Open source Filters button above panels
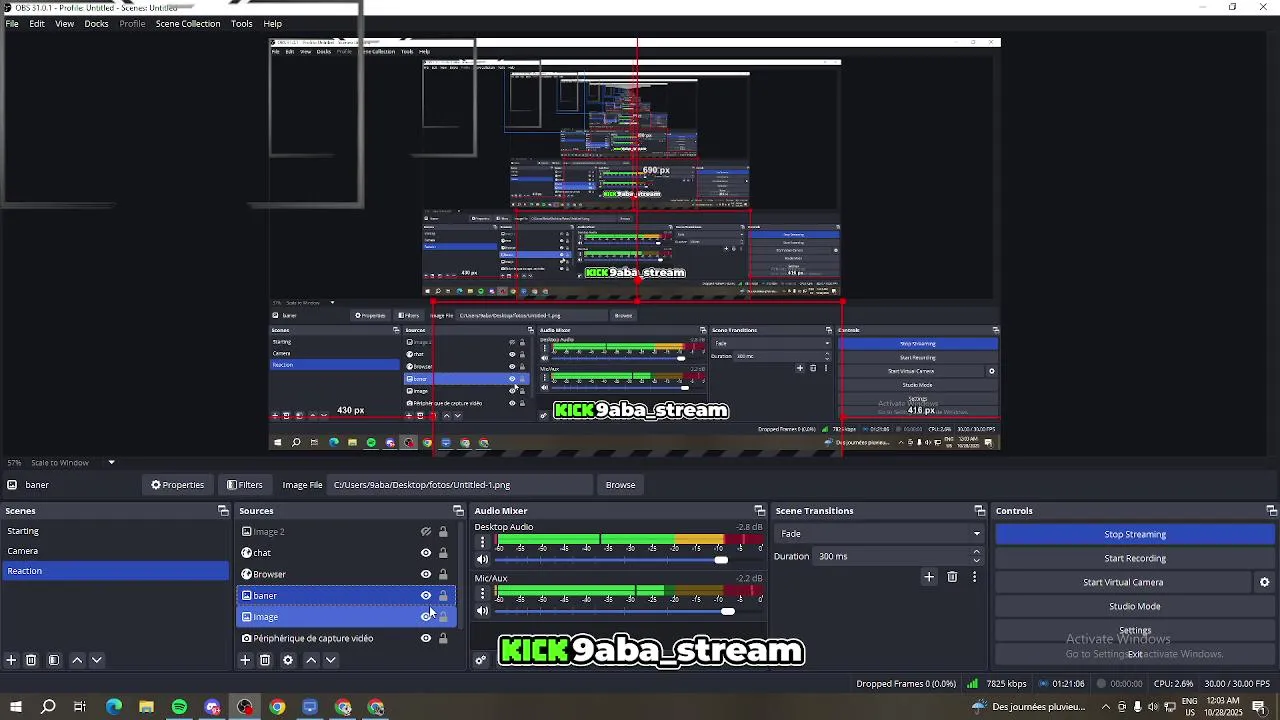This screenshot has width=1280, height=720. pyautogui.click(x=244, y=485)
